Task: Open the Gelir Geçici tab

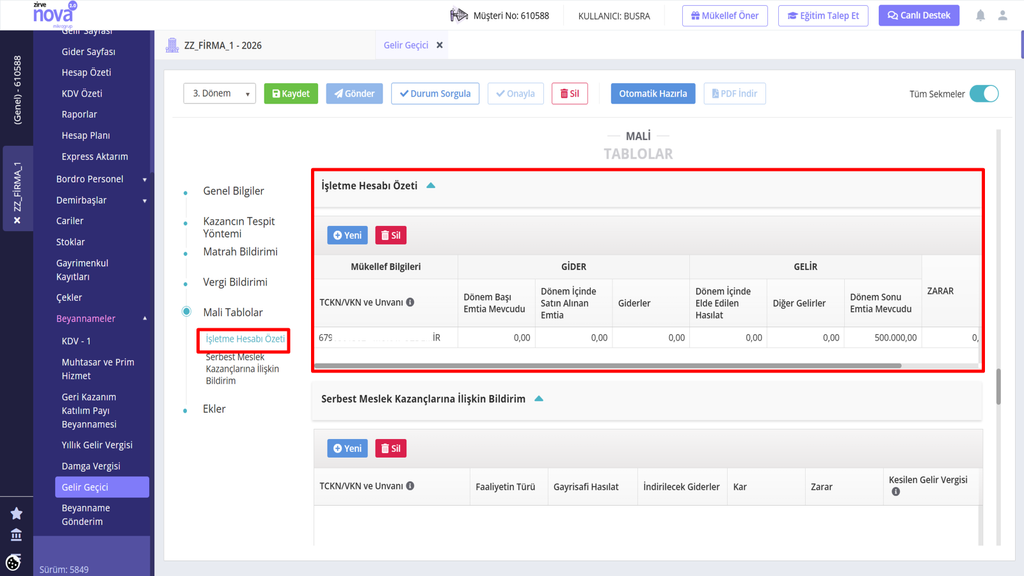Action: [x=406, y=45]
